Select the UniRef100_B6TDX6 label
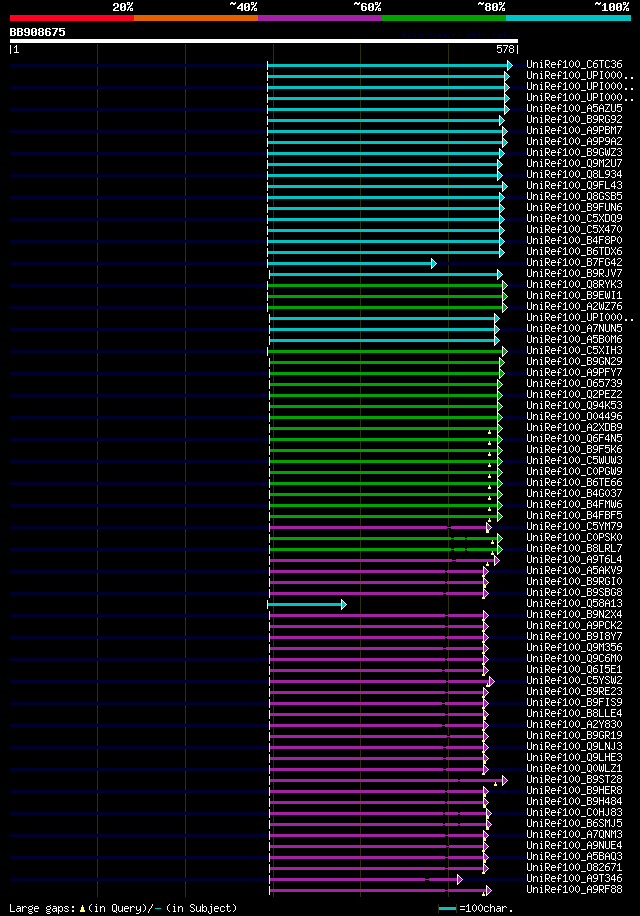Screen dimensions: 640x916 574,251
